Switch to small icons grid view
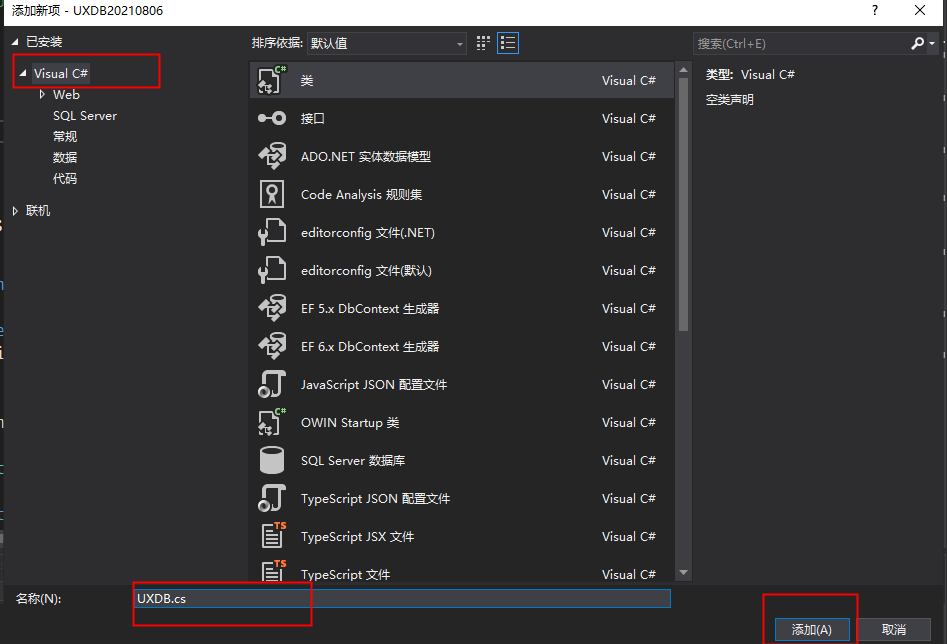 [484, 43]
